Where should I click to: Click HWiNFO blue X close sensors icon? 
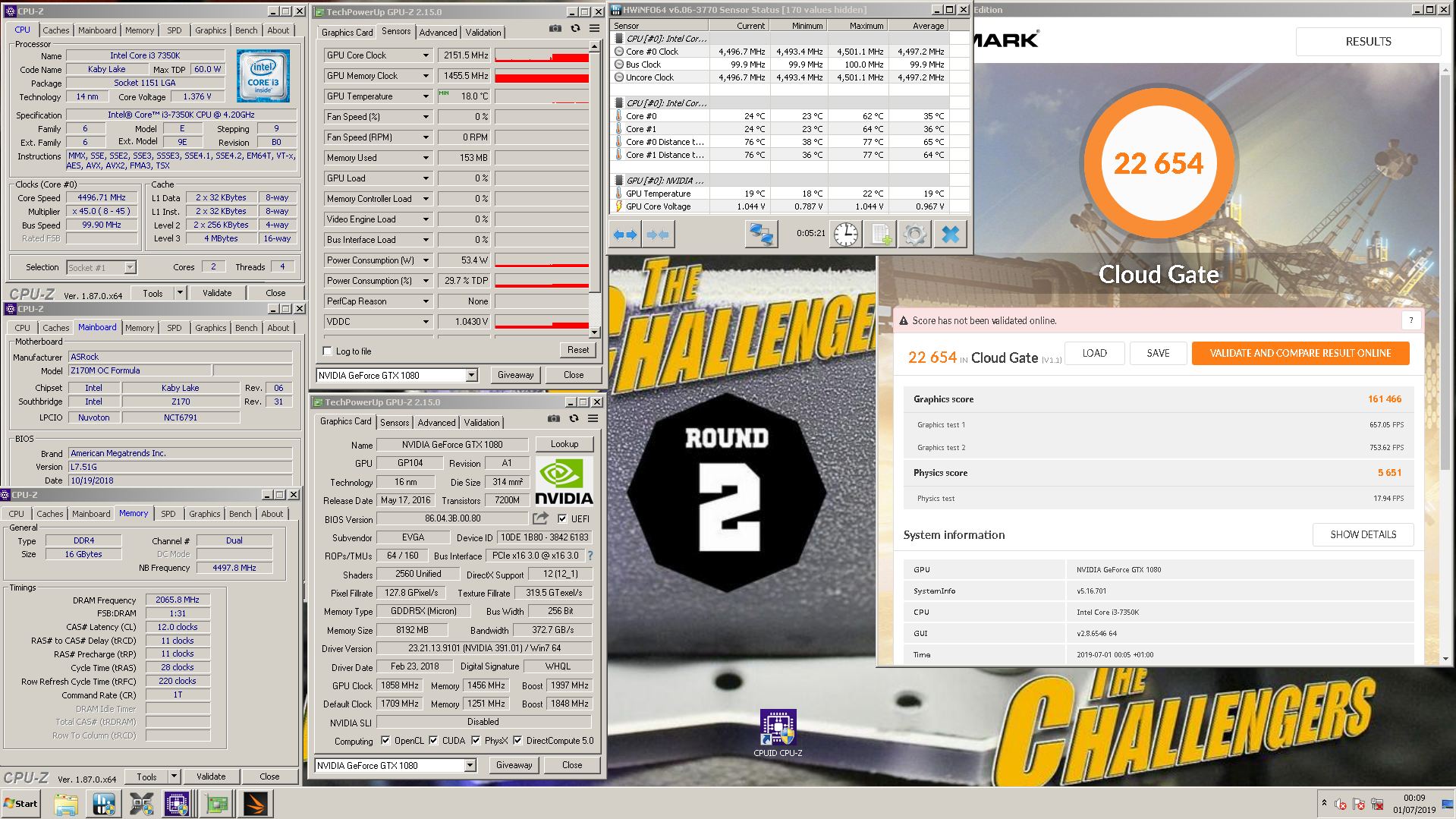pyautogui.click(x=950, y=235)
